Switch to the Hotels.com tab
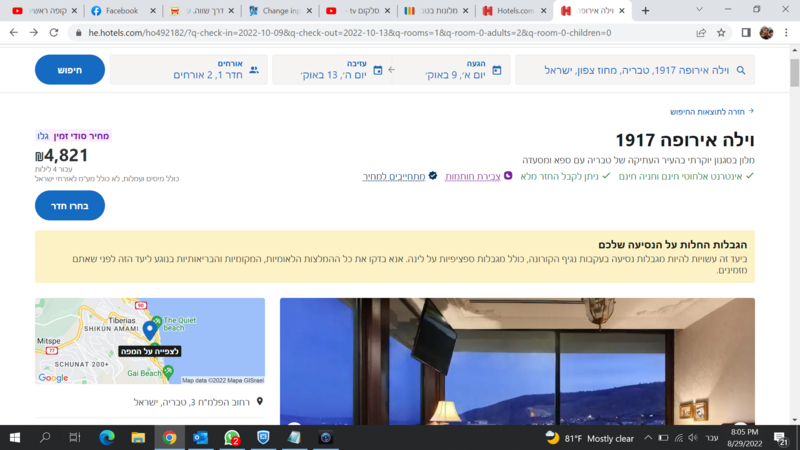This screenshot has height=450, width=800. [515, 10]
